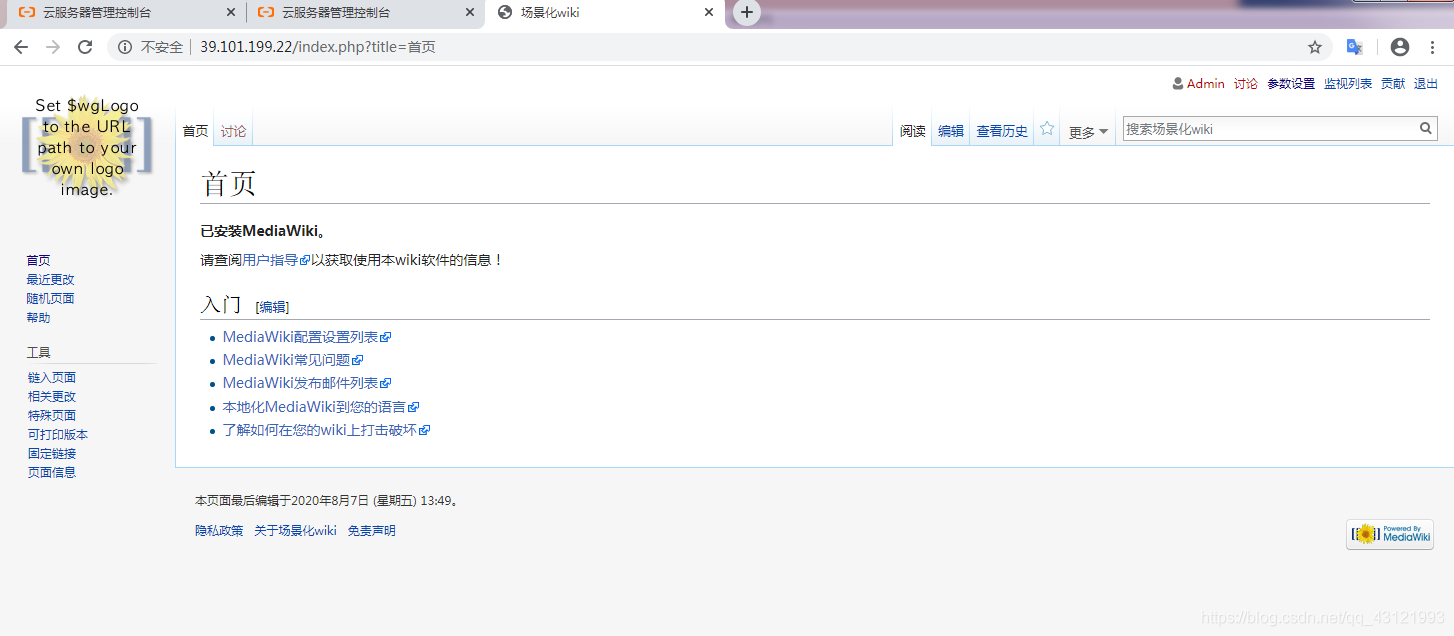Go back with the browser back arrow

(x=21, y=47)
